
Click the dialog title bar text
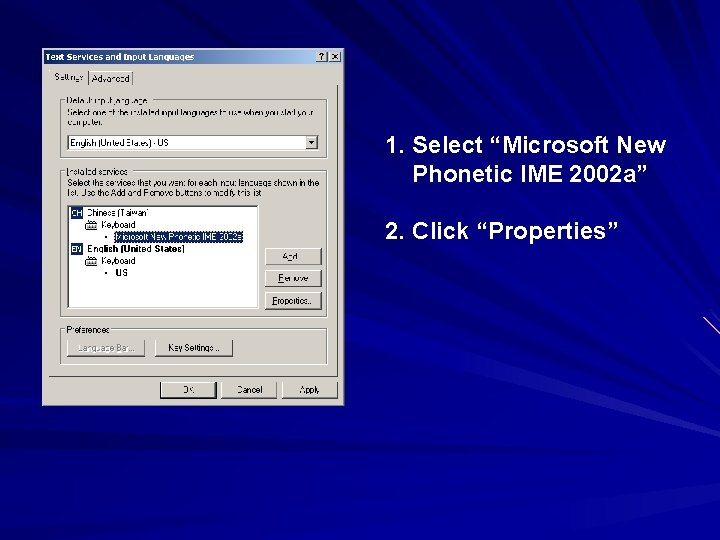[x=120, y=57]
